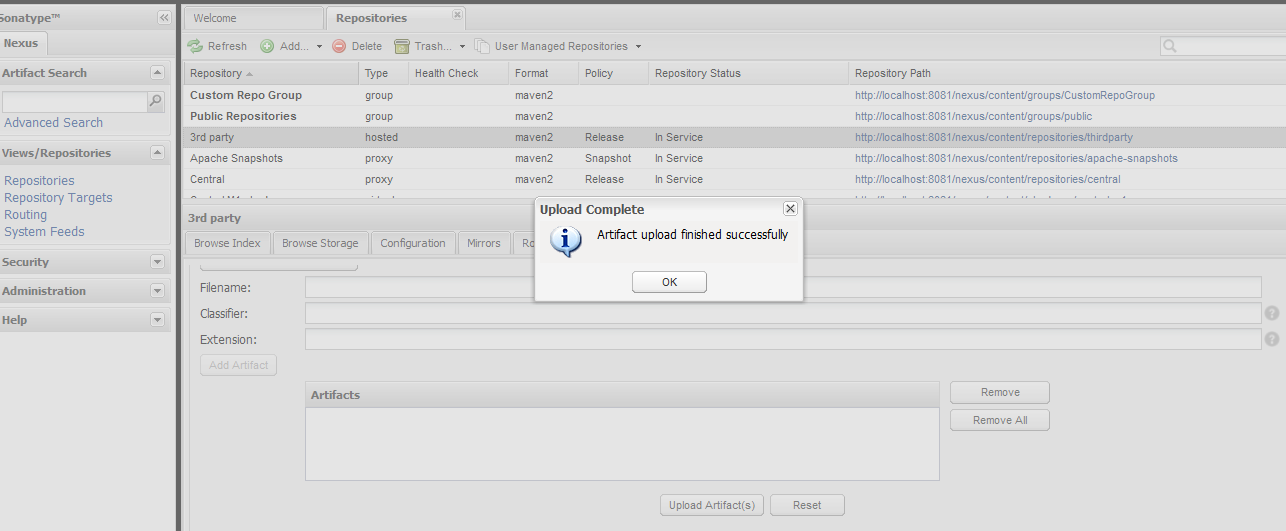
Task: Click the Upload Artifact(s) button
Action: [712, 505]
